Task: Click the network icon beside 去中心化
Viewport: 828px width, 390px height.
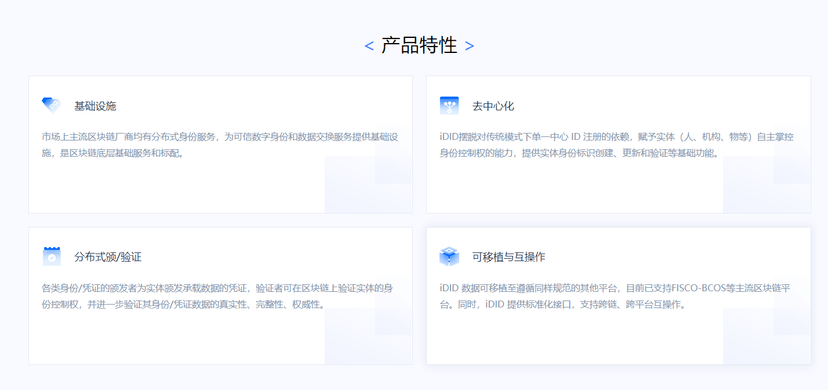Action: [449, 106]
